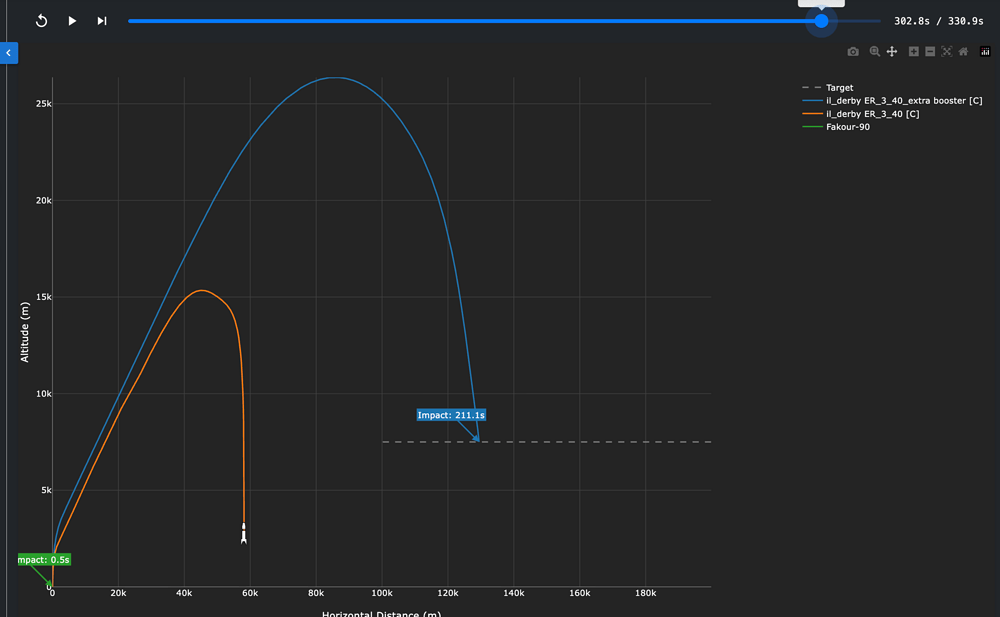Skip to end of playback
The height and width of the screenshot is (617, 1000).
[102, 21]
